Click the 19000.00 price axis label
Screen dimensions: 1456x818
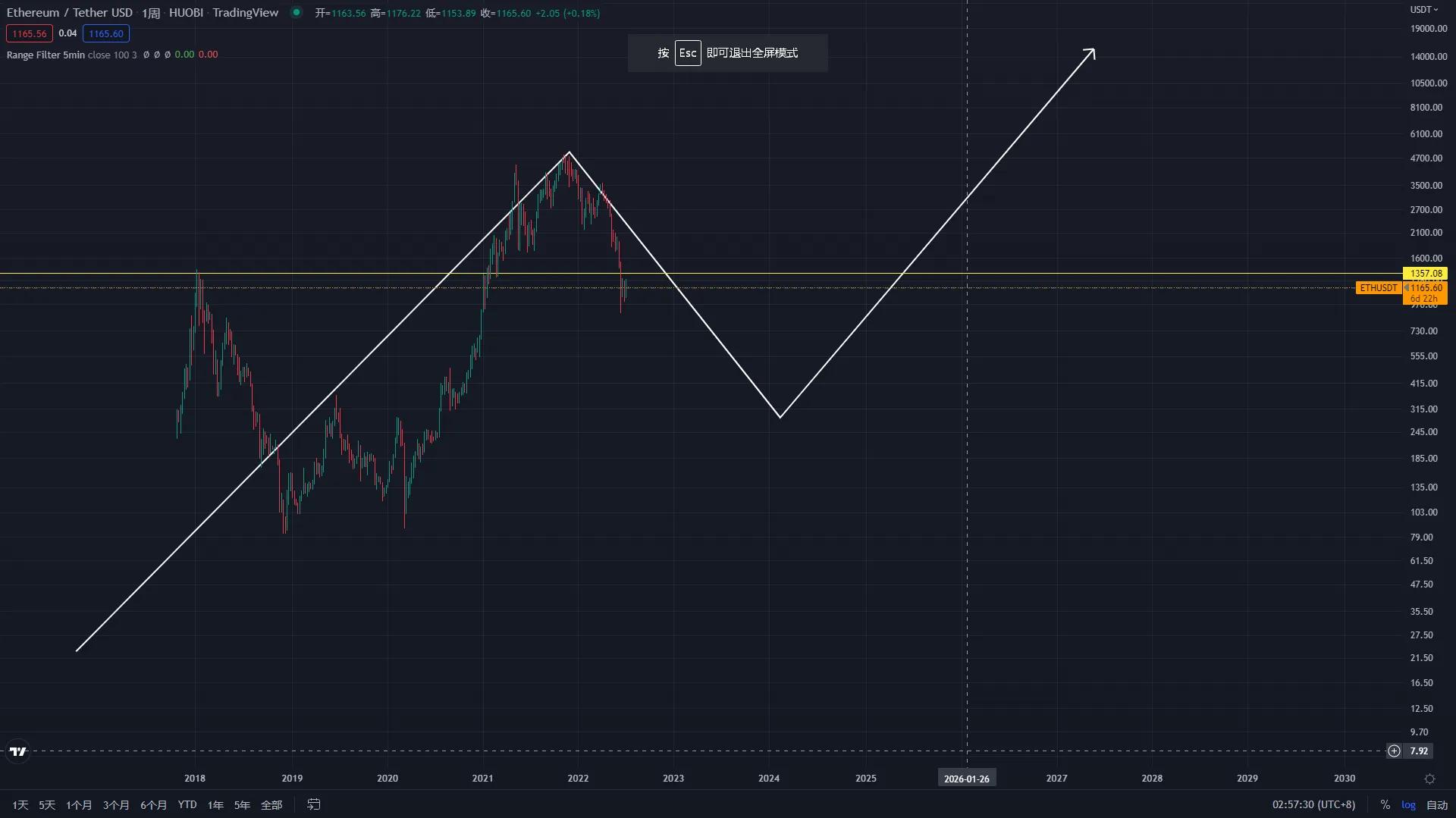[1429, 29]
